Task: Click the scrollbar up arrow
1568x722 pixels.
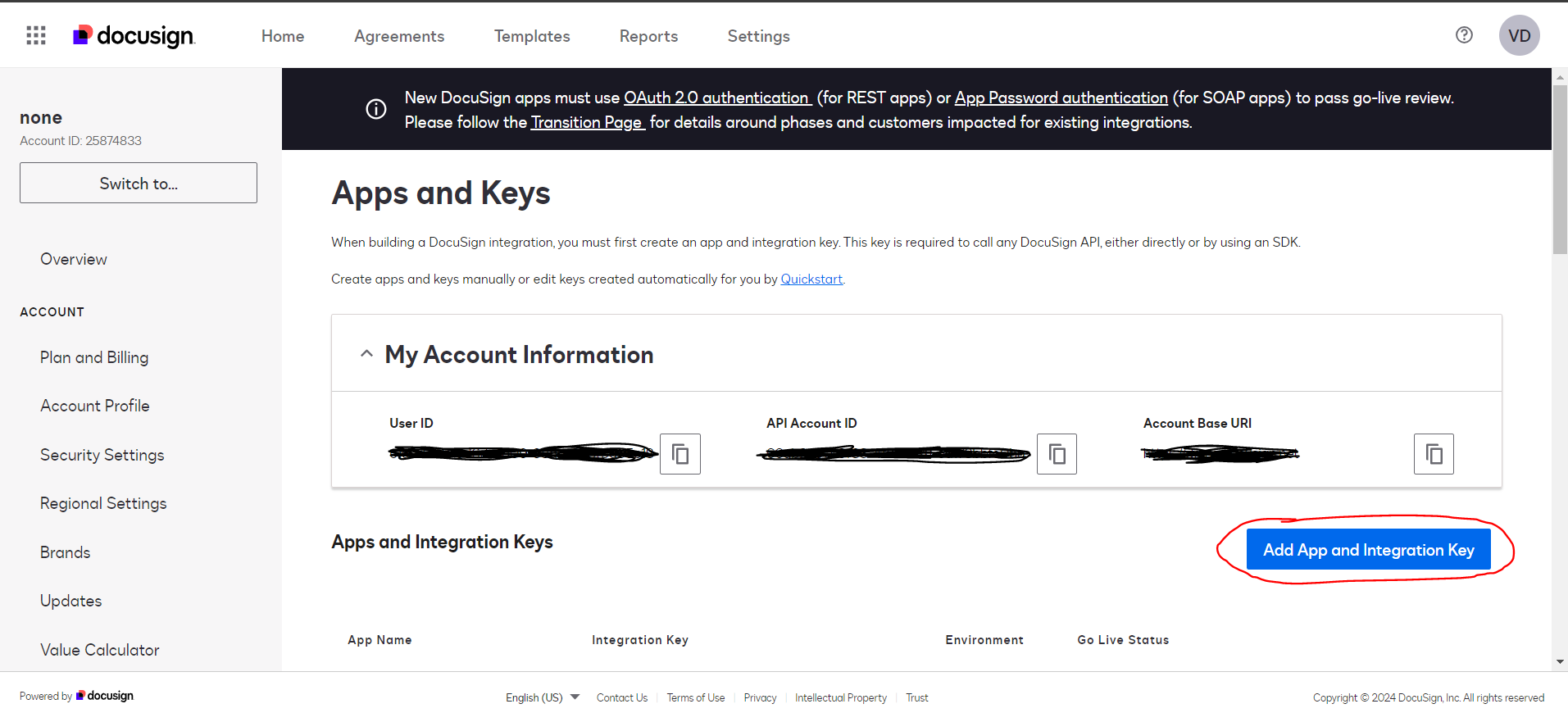Action: point(1560,76)
